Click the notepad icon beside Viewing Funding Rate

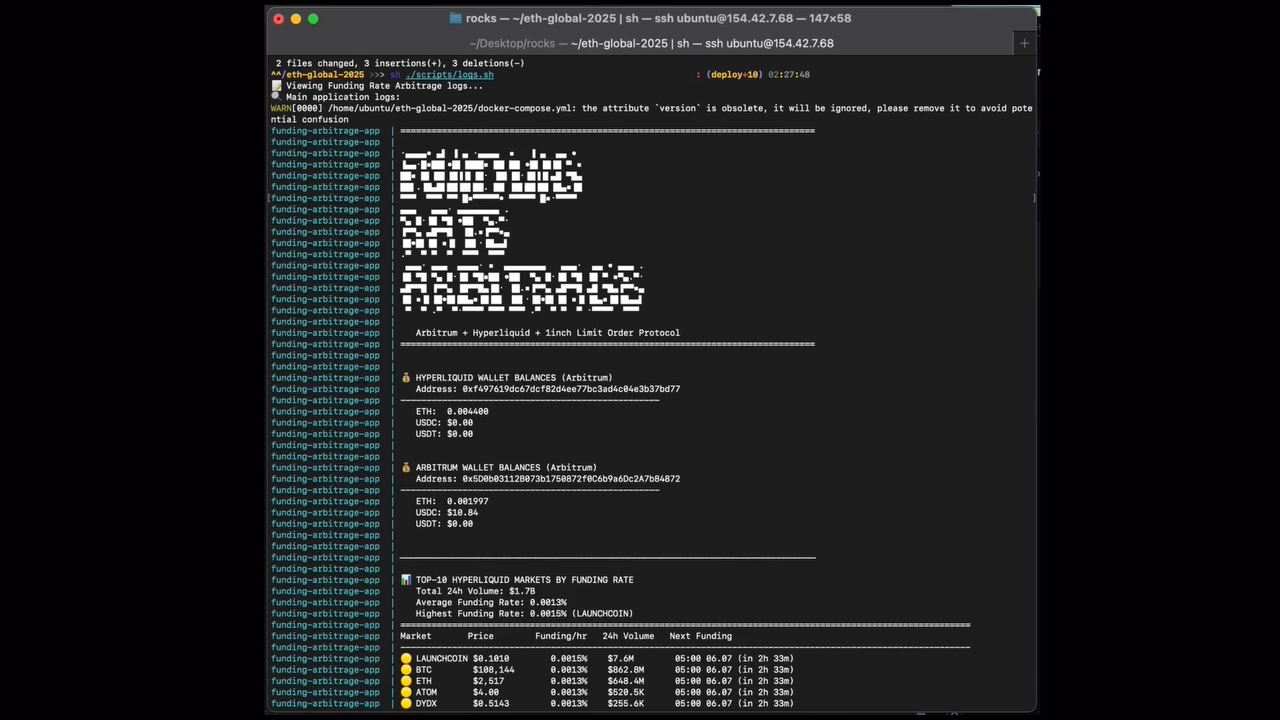point(277,86)
